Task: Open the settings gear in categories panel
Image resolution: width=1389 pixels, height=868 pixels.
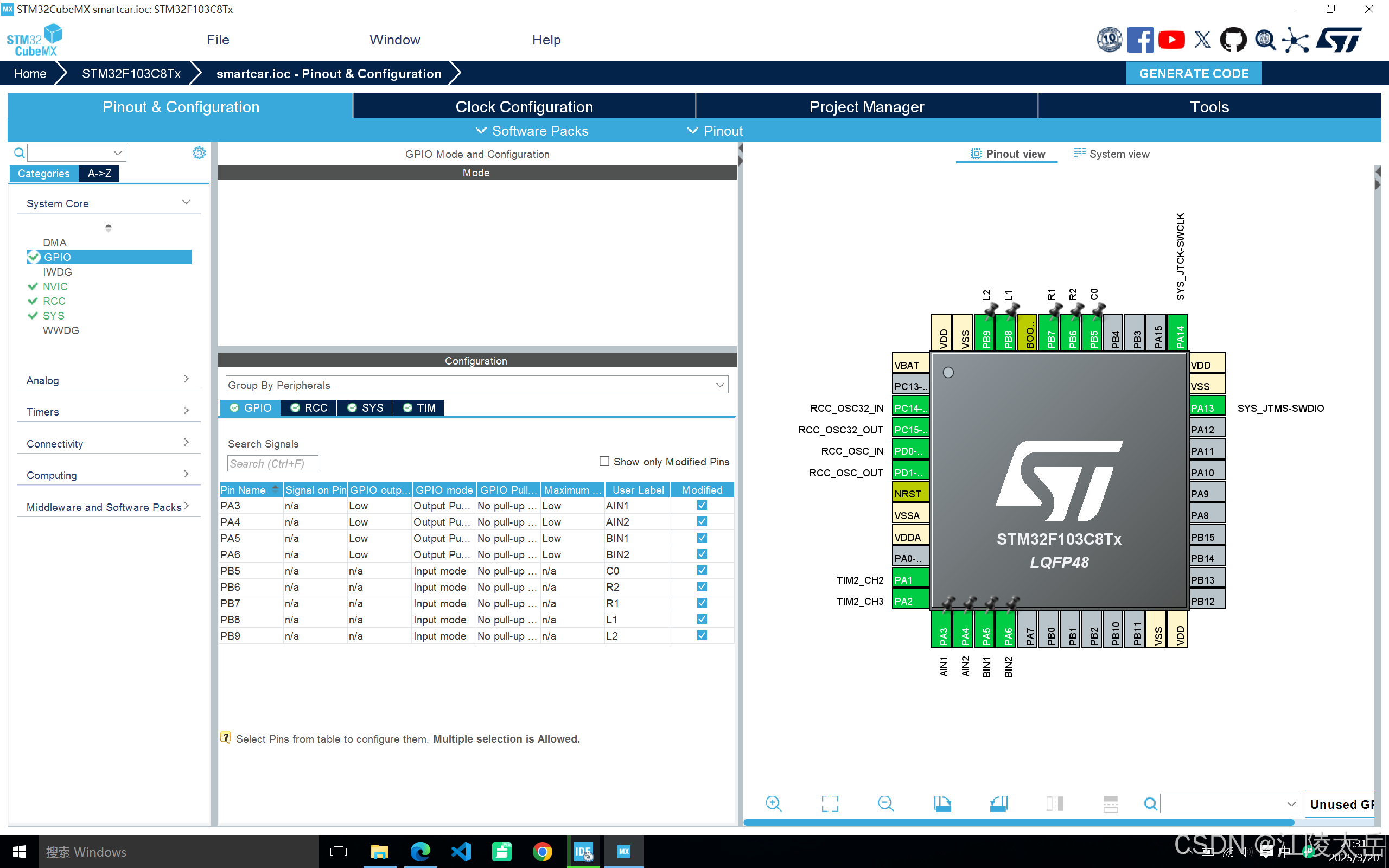Action: (x=199, y=152)
